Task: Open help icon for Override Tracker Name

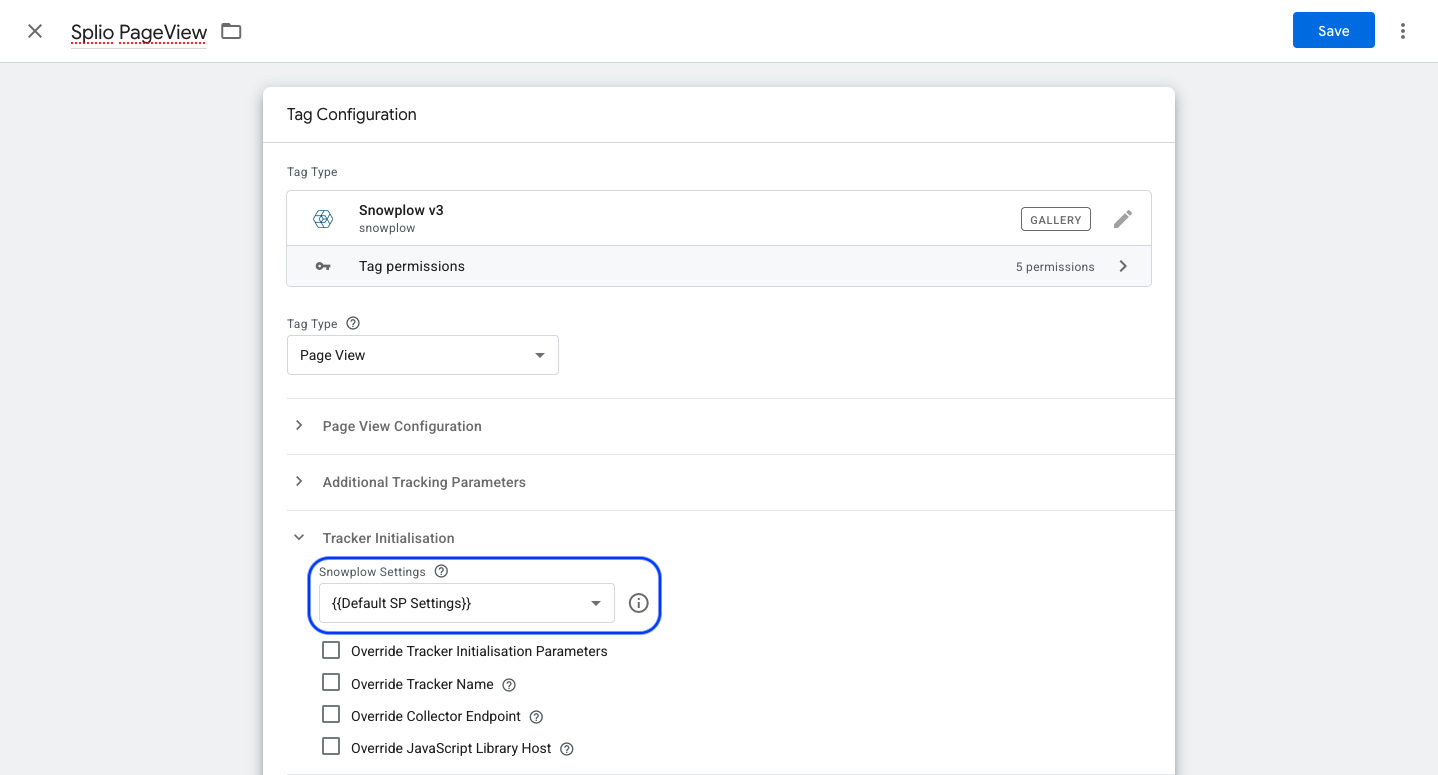Action: click(x=509, y=685)
